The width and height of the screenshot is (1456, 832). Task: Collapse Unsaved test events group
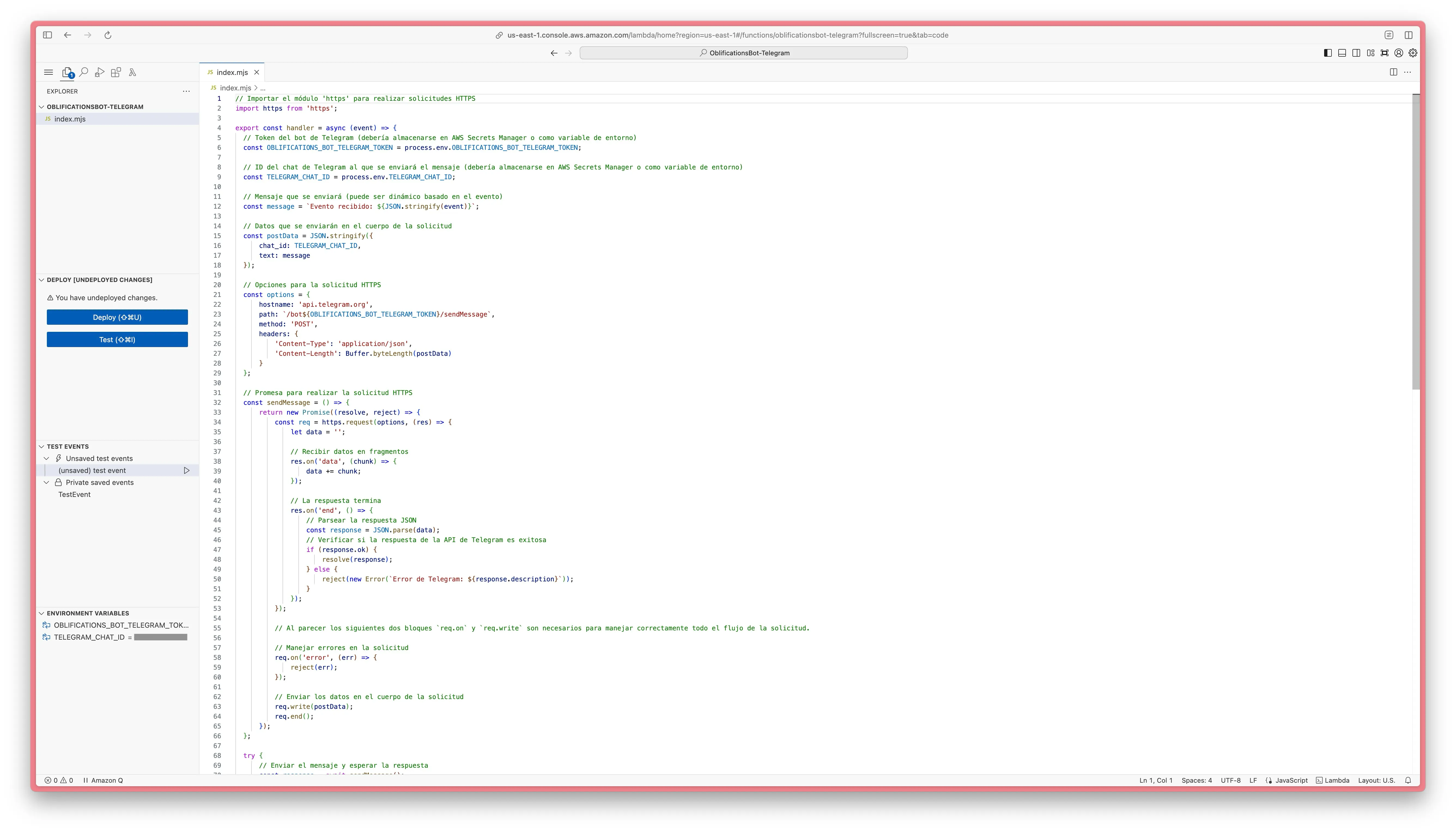coord(47,458)
